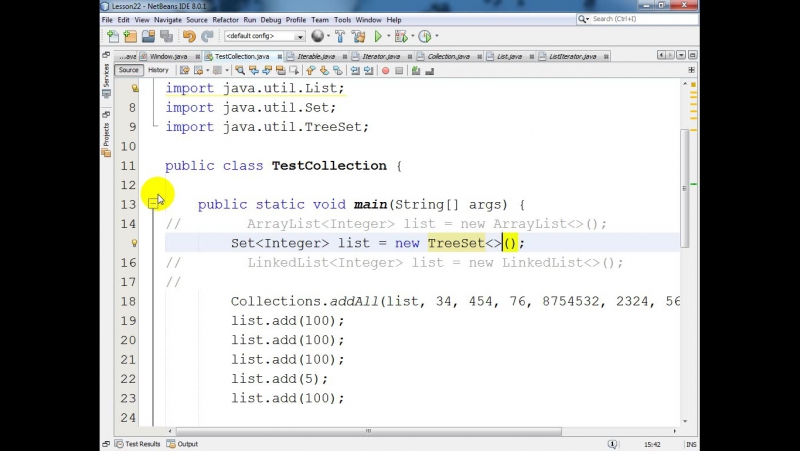This screenshot has height=451, width=800.
Task: Open the Output panel
Action: [x=183, y=444]
